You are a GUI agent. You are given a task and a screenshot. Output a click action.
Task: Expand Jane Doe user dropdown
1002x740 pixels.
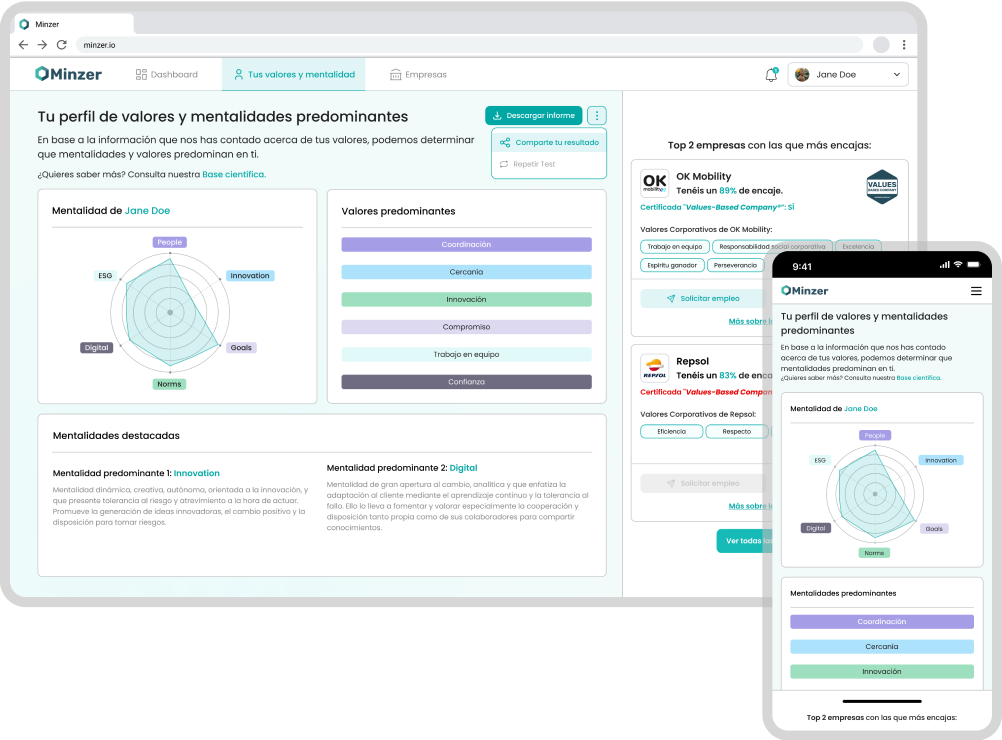click(x=848, y=75)
